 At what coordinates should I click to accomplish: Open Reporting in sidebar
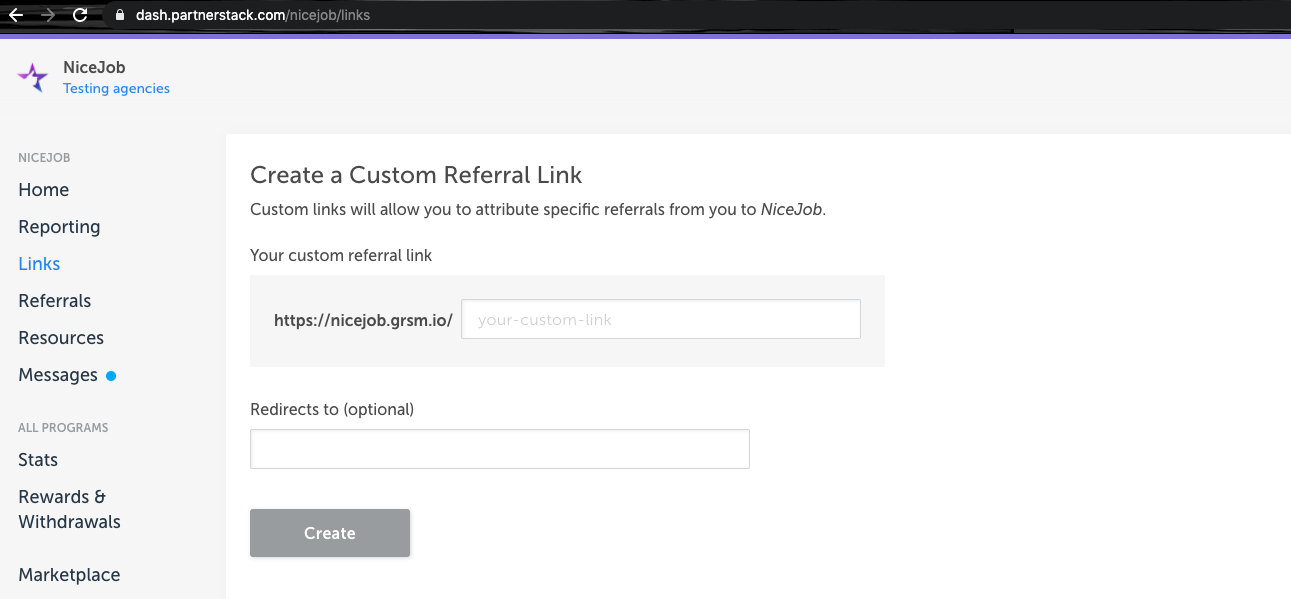click(x=59, y=227)
